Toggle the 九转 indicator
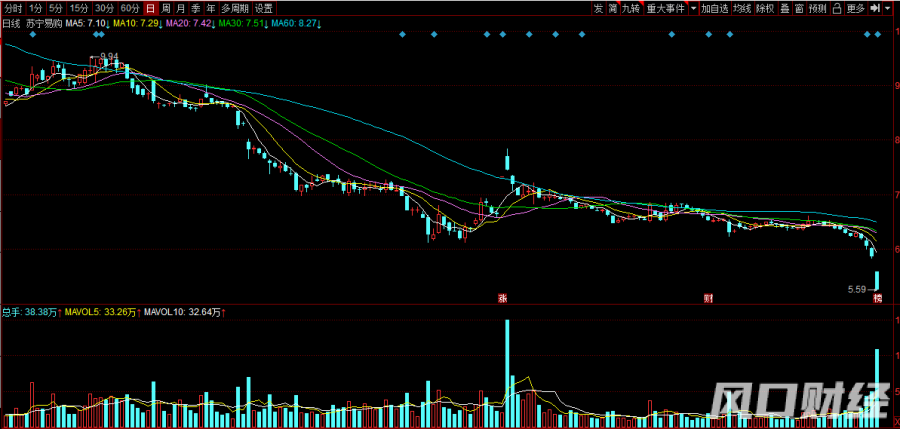The height and width of the screenshot is (429, 900). coord(630,8)
